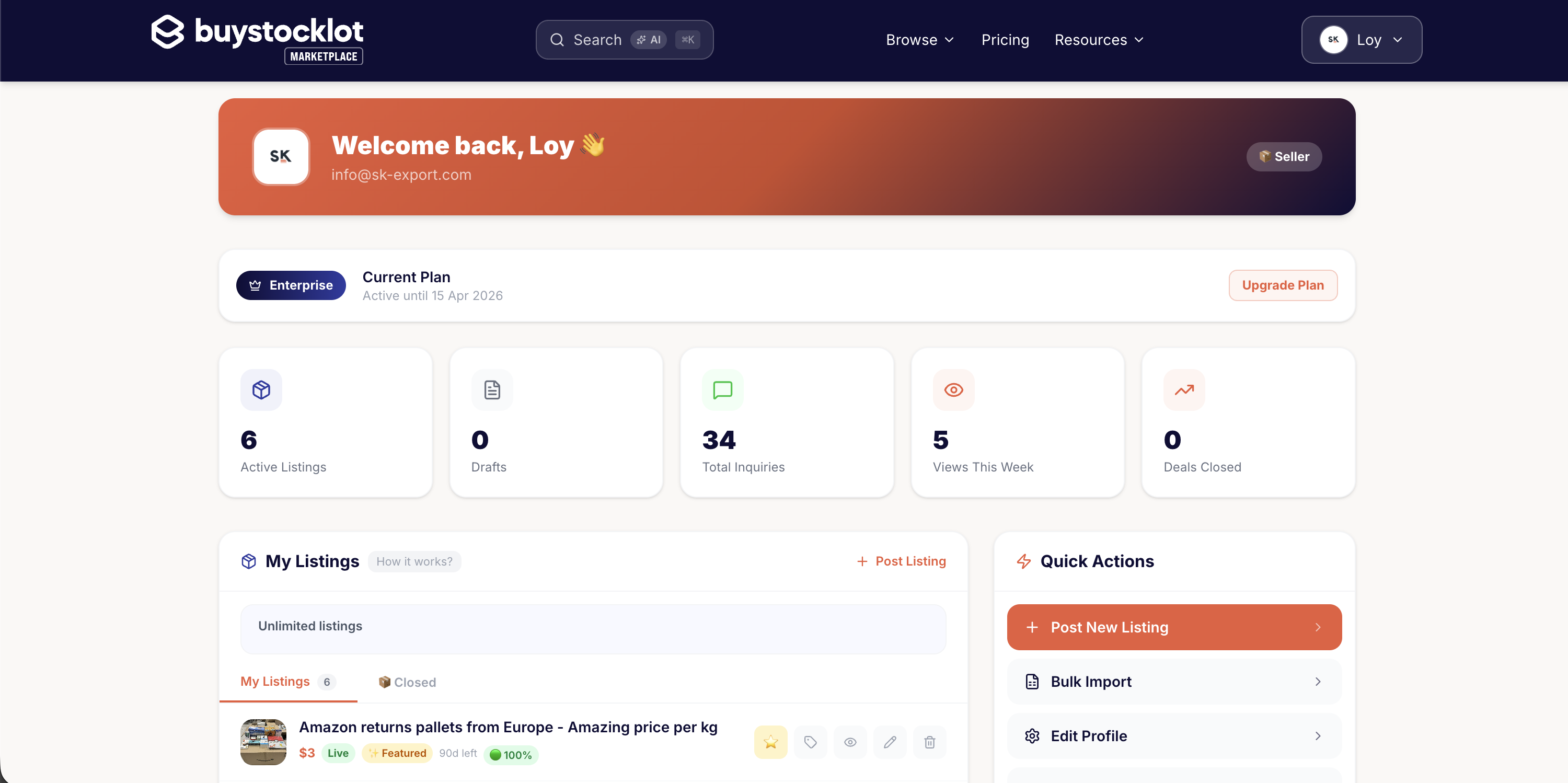Image resolution: width=1568 pixels, height=783 pixels.
Task: Delete the Amazon pallets listing via trash icon
Action: tap(929, 742)
